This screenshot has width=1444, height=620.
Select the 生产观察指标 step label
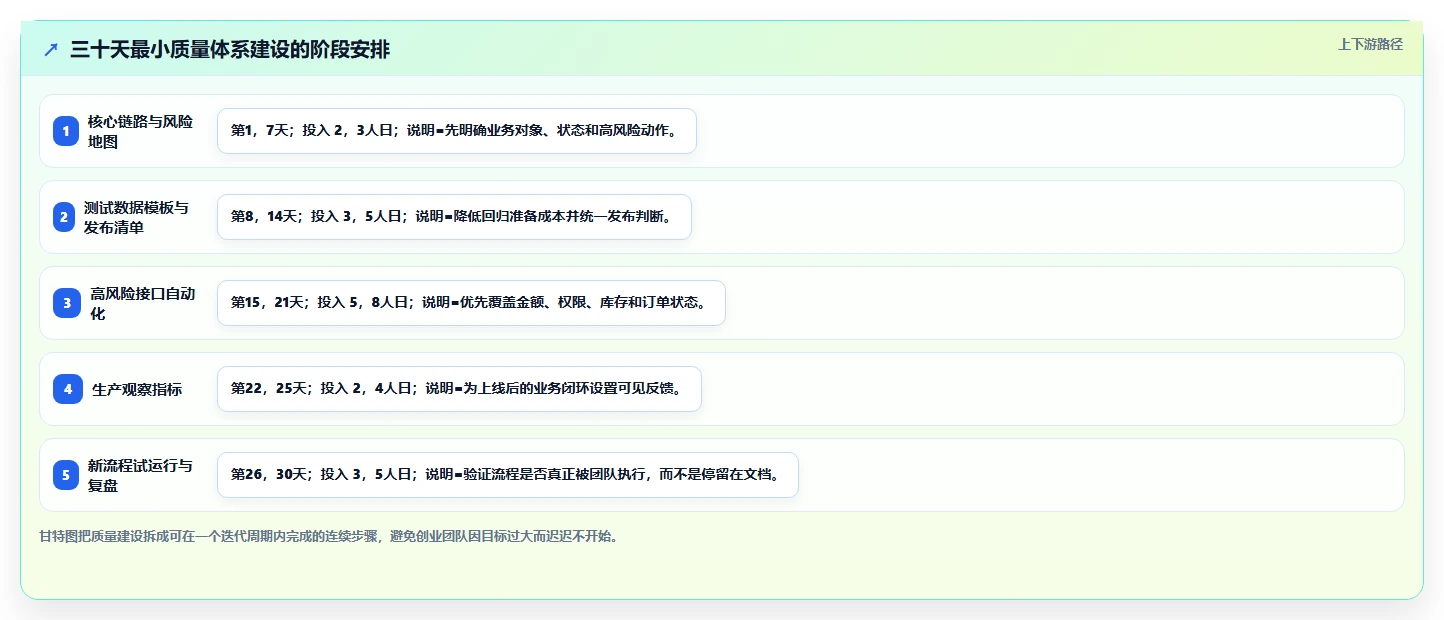pyautogui.click(x=137, y=389)
